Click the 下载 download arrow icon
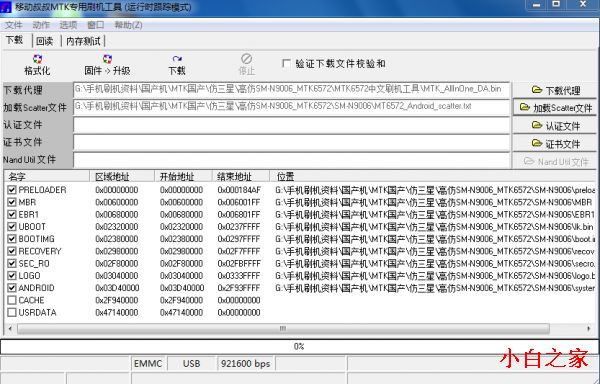The height and width of the screenshot is (384, 600). (177, 59)
